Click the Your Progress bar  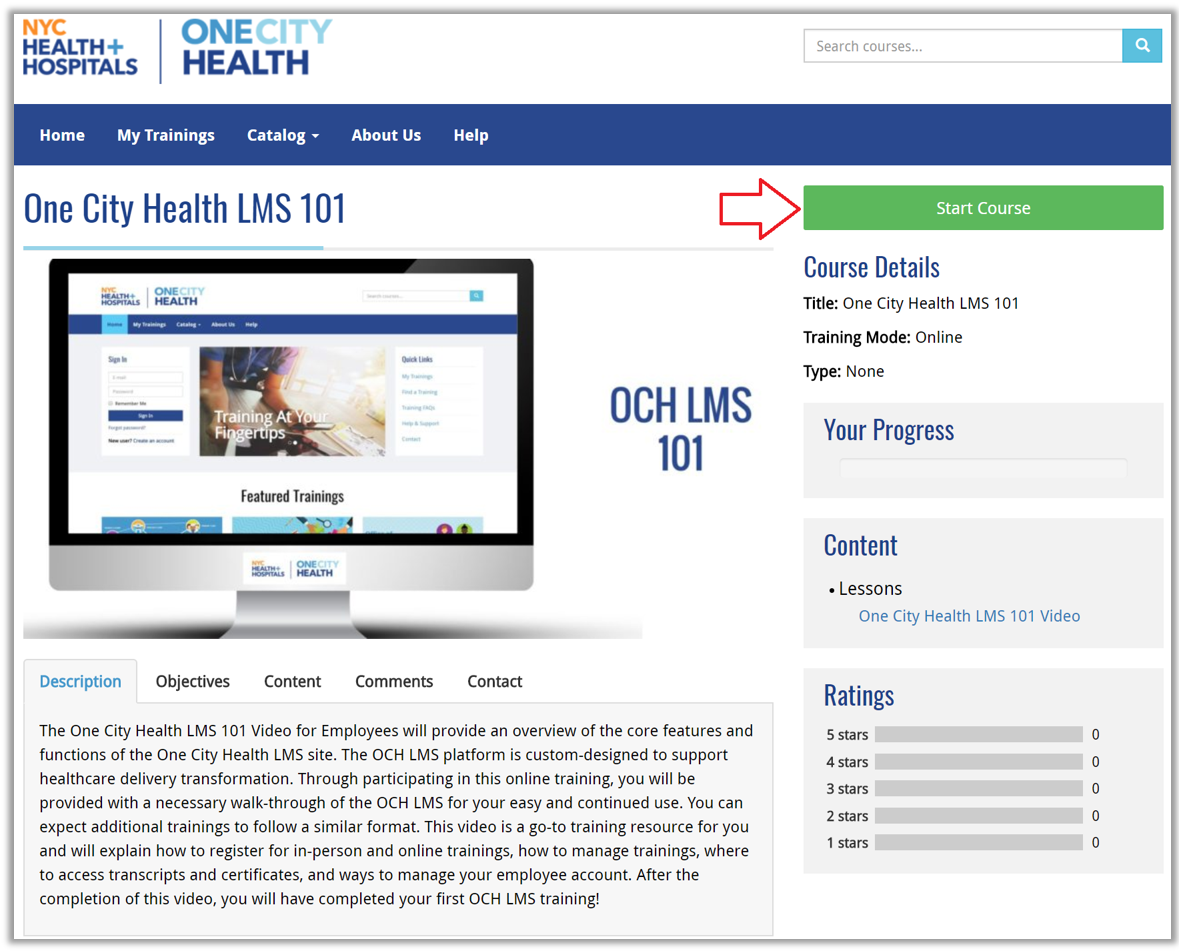pos(983,468)
